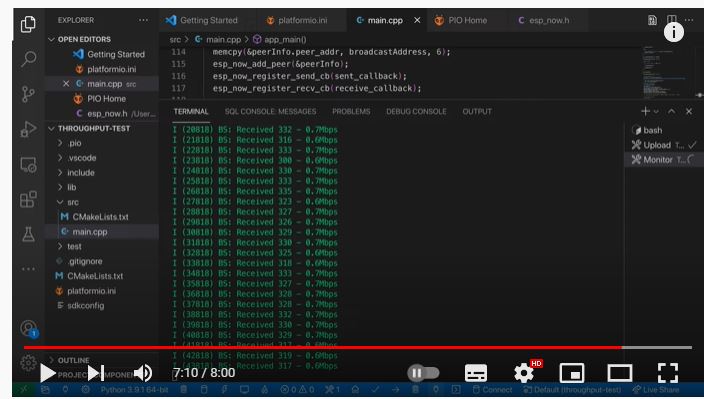The width and height of the screenshot is (704, 399).
Task: Select the Monitor task terminal
Action: tap(664, 159)
